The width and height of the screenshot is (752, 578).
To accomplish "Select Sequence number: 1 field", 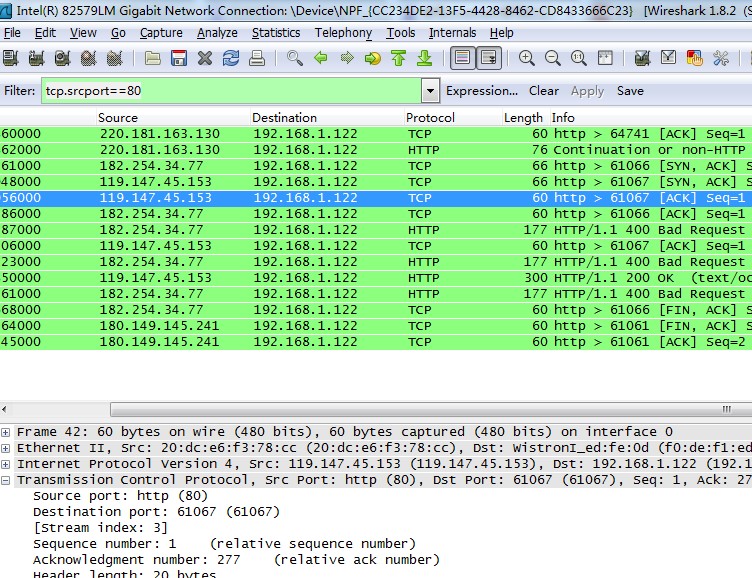I will coord(224,544).
